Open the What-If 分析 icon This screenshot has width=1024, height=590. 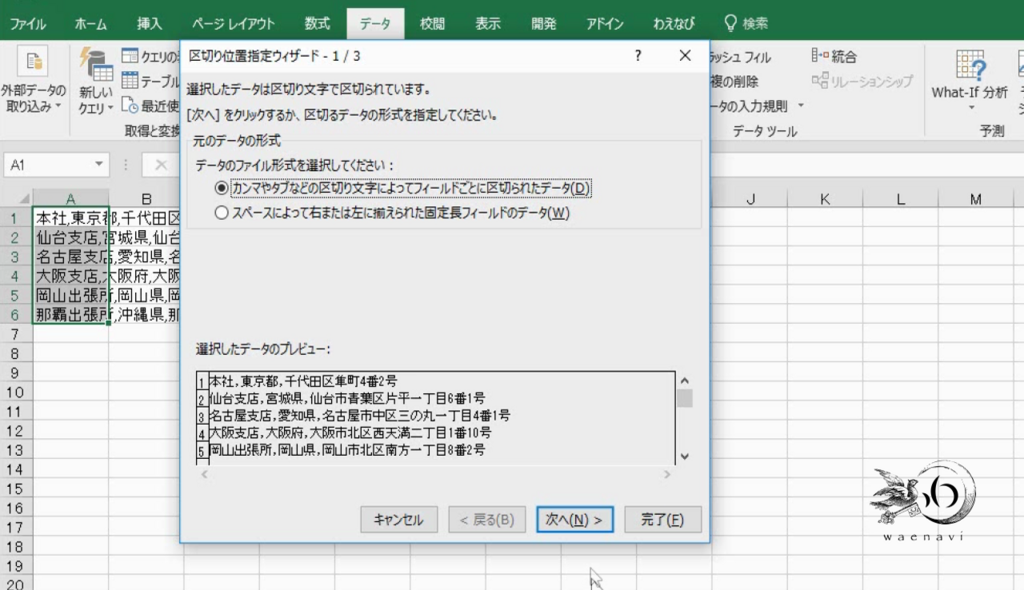point(970,66)
